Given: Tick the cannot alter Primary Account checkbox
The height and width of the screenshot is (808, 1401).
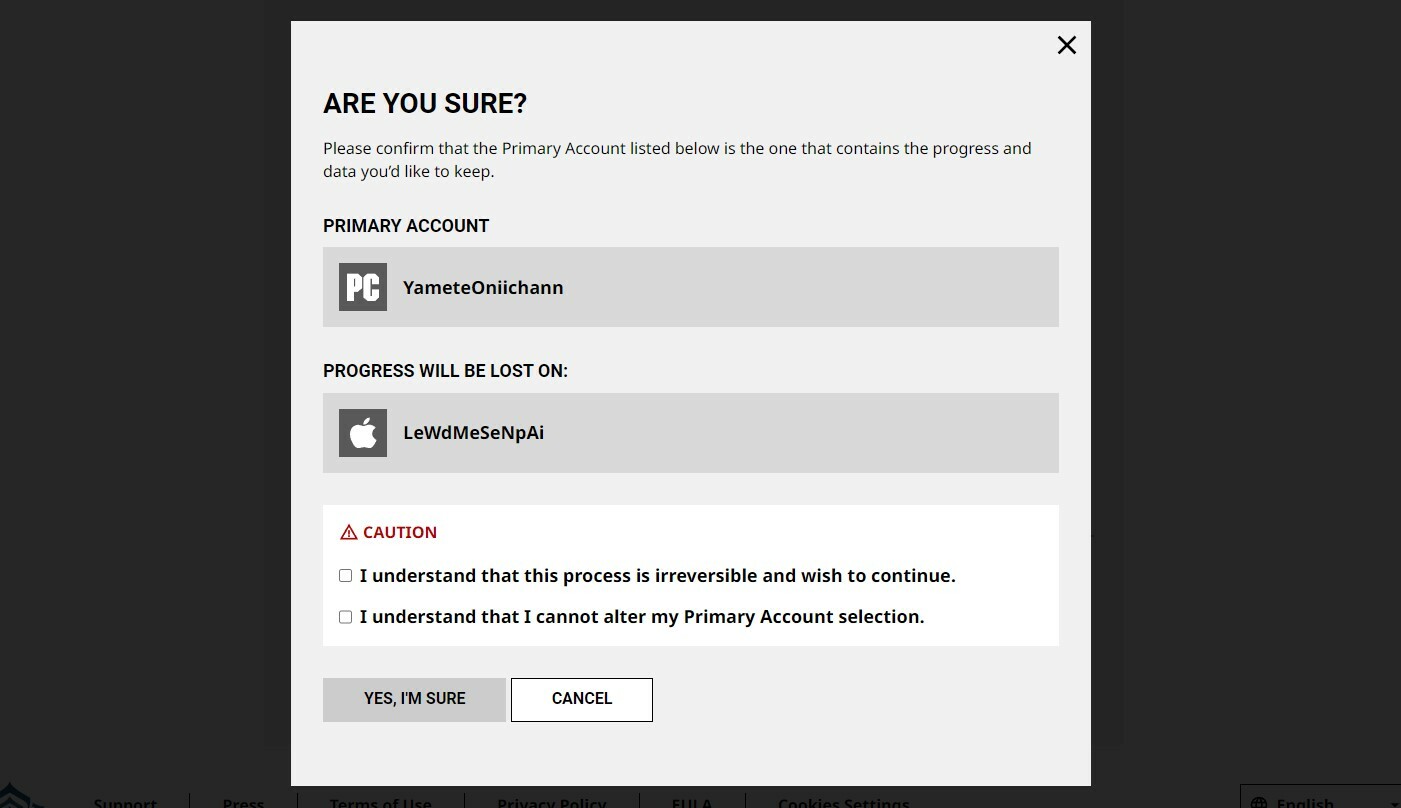Looking at the screenshot, I should click(x=345, y=617).
